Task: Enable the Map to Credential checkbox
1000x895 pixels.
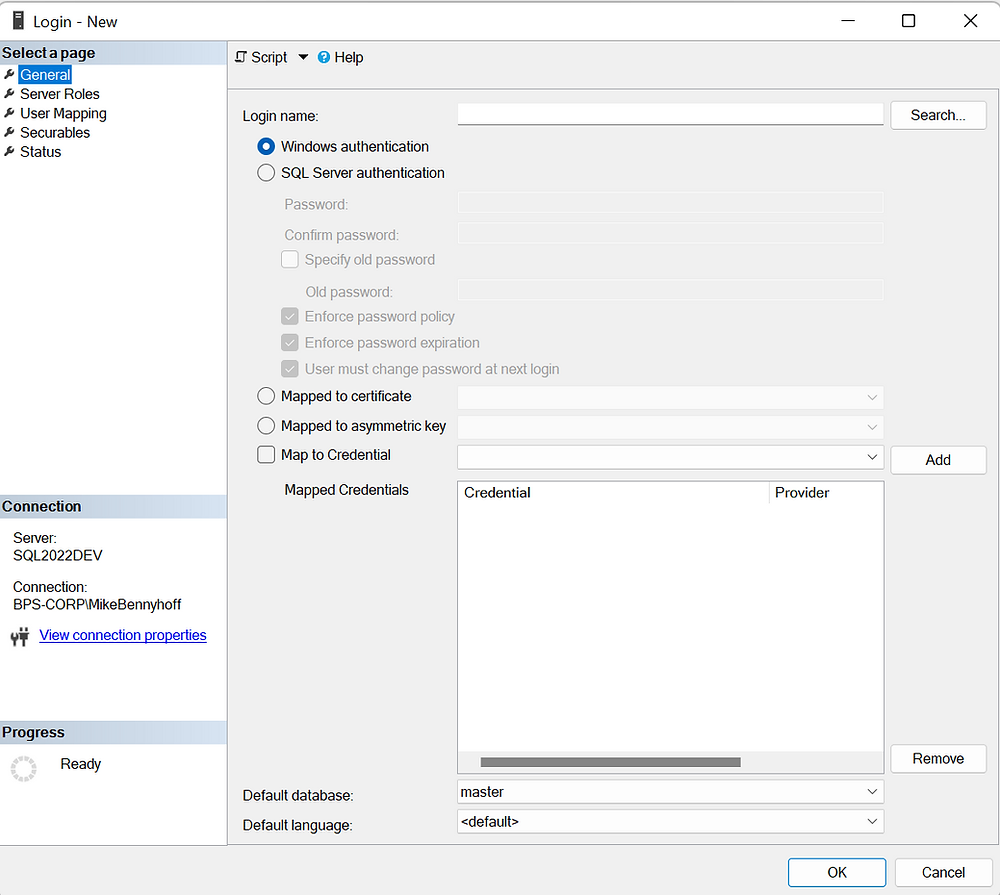Action: coord(265,454)
